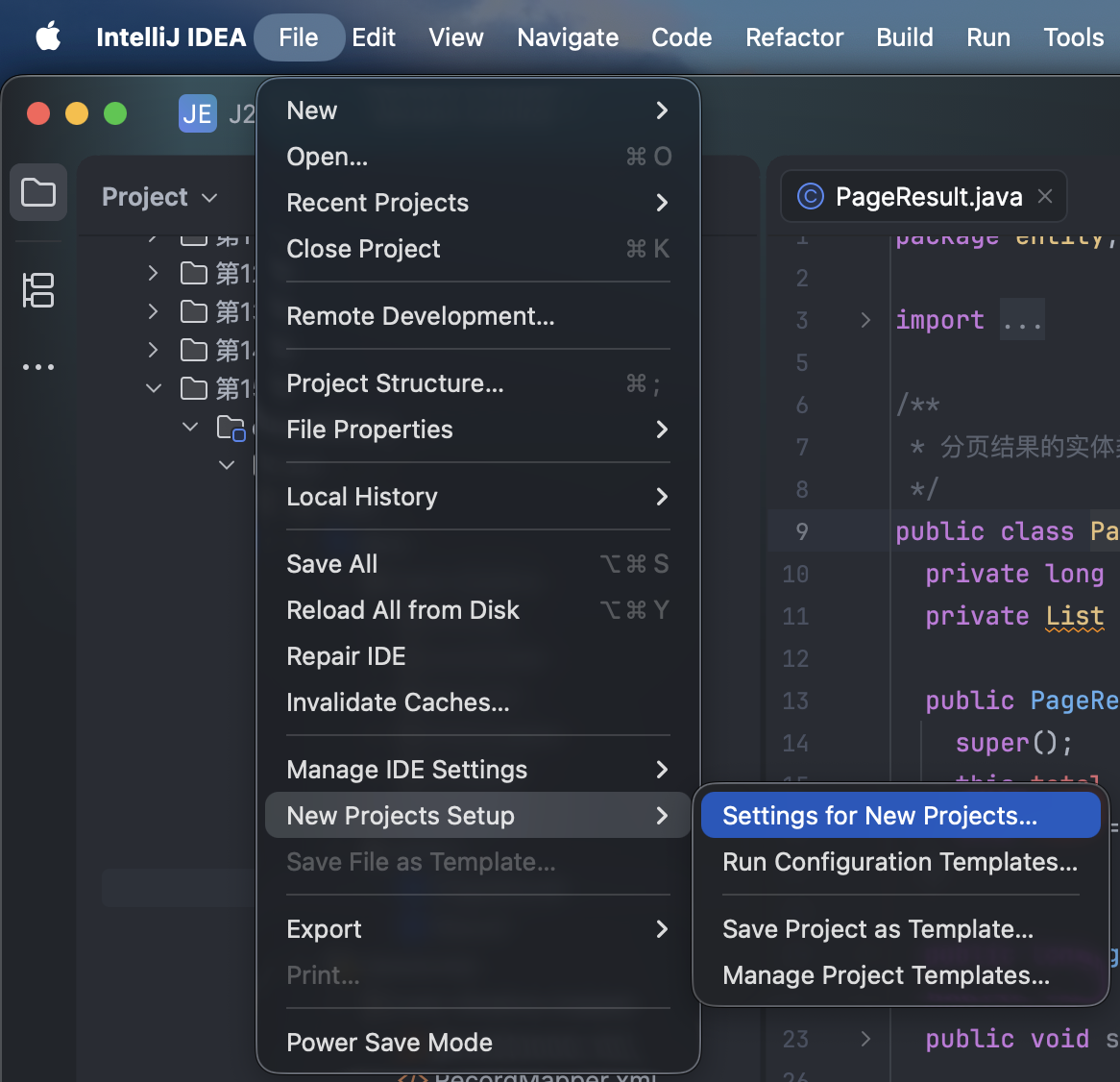Viewport: 1120px width, 1082px height.
Task: Click the Apple logo menu
Action: [48, 37]
